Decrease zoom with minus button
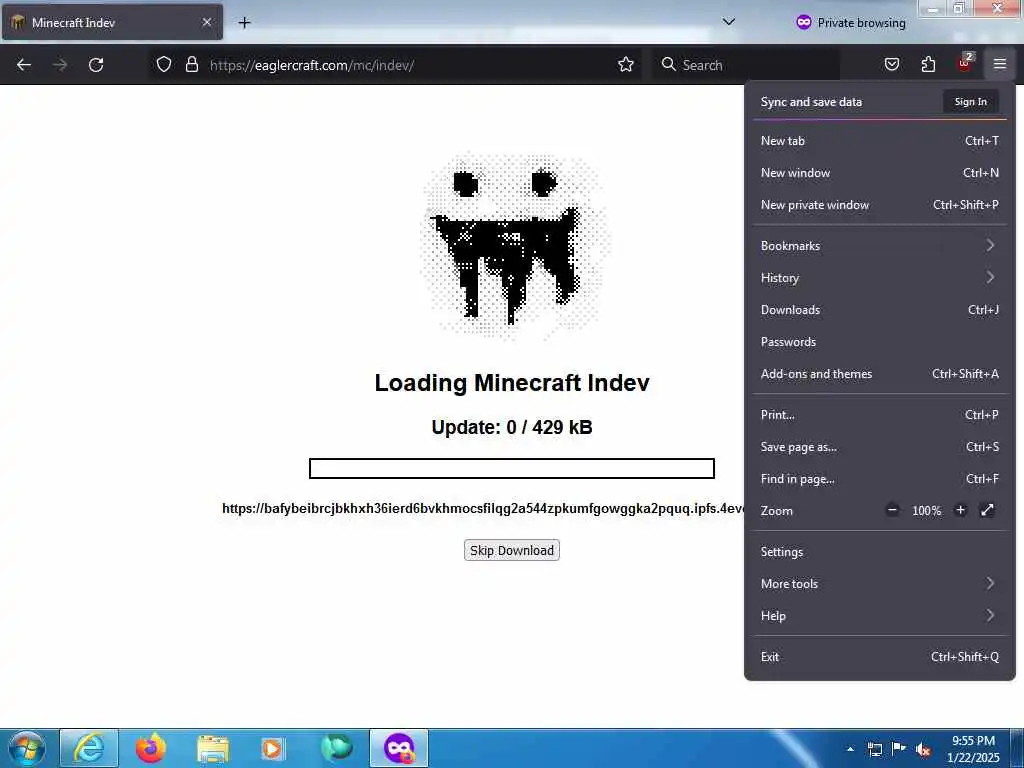Image resolution: width=1024 pixels, height=768 pixels. [x=892, y=510]
